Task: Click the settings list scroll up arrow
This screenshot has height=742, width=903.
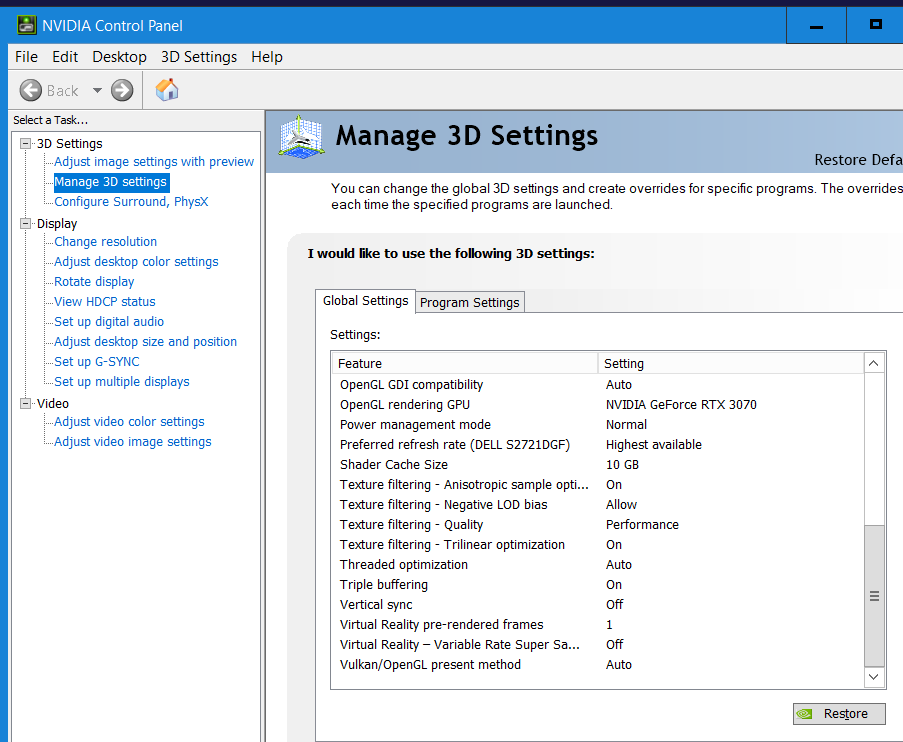Action: [x=874, y=363]
